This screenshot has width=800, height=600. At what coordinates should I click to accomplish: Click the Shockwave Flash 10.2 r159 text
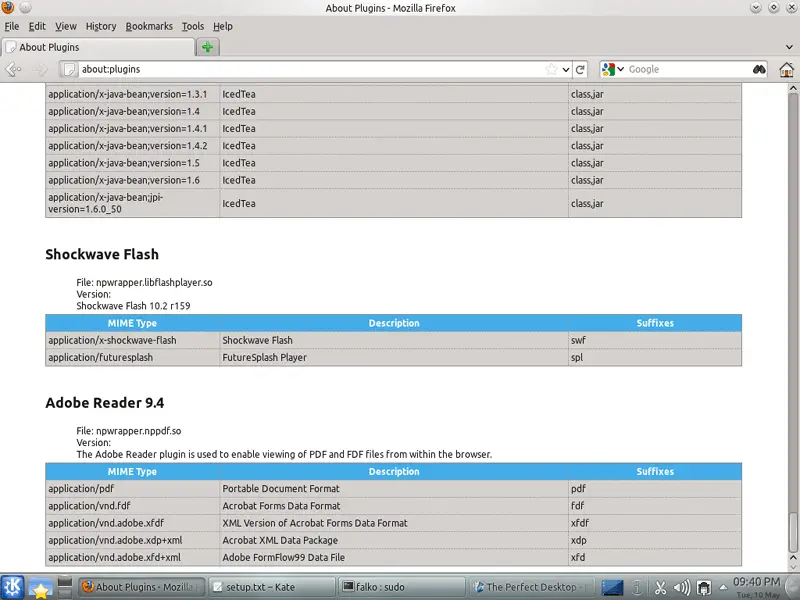click(x=133, y=306)
